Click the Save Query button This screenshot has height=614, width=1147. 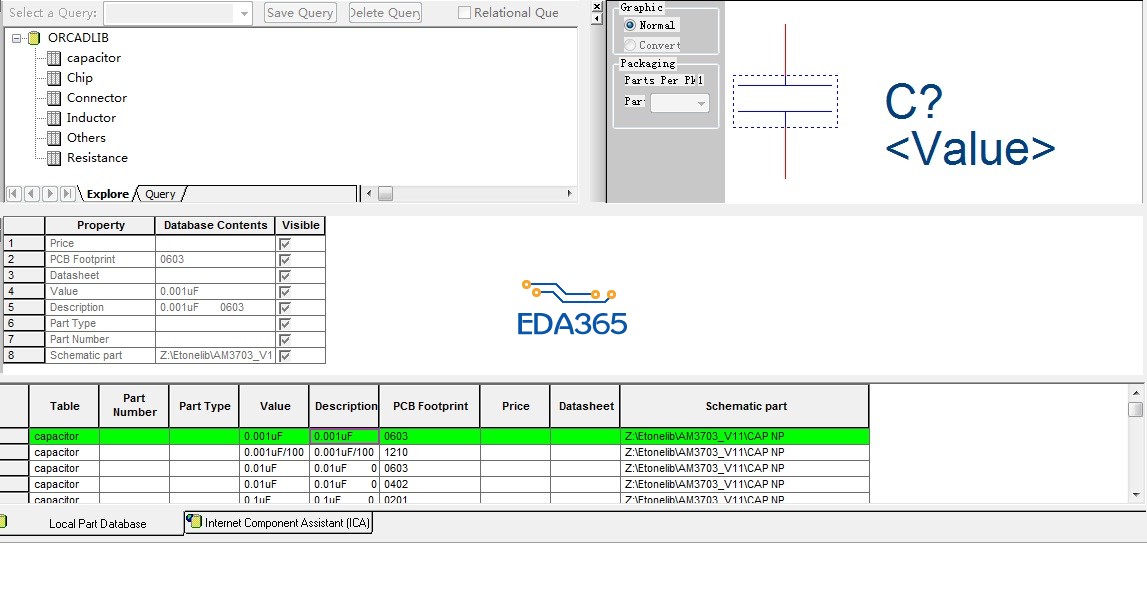[x=300, y=13]
